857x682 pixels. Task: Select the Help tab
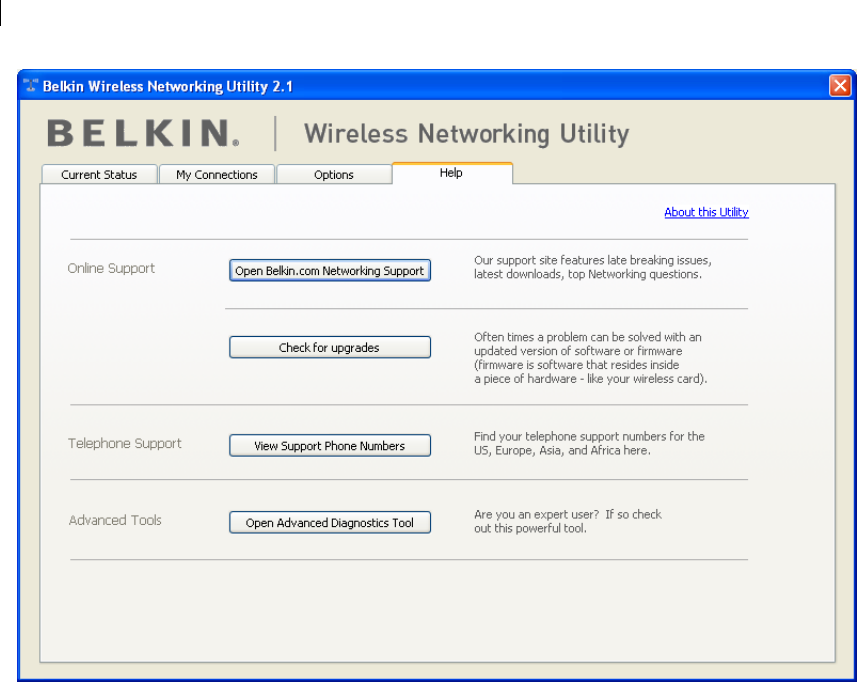pos(451,173)
